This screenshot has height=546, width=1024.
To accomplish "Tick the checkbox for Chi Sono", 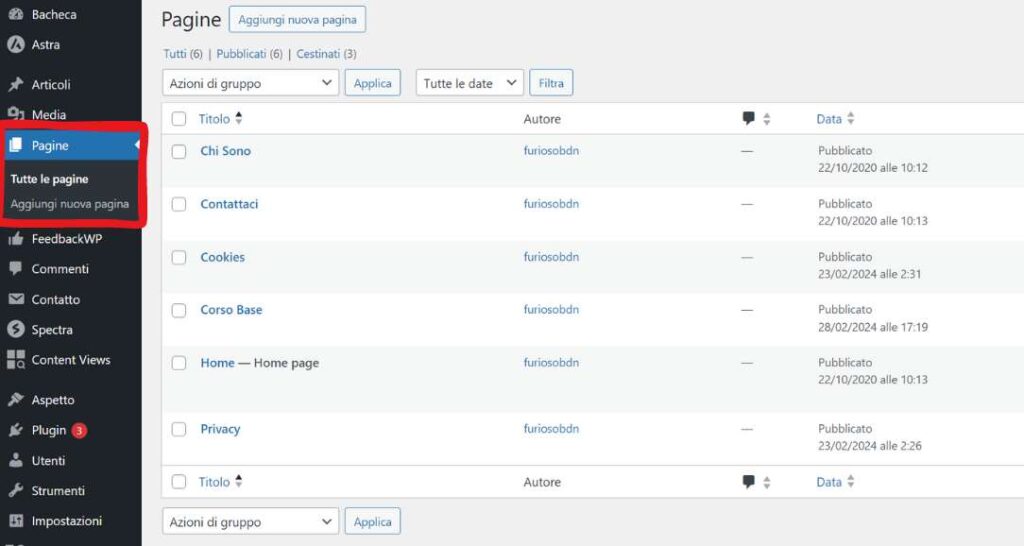I will (x=179, y=152).
